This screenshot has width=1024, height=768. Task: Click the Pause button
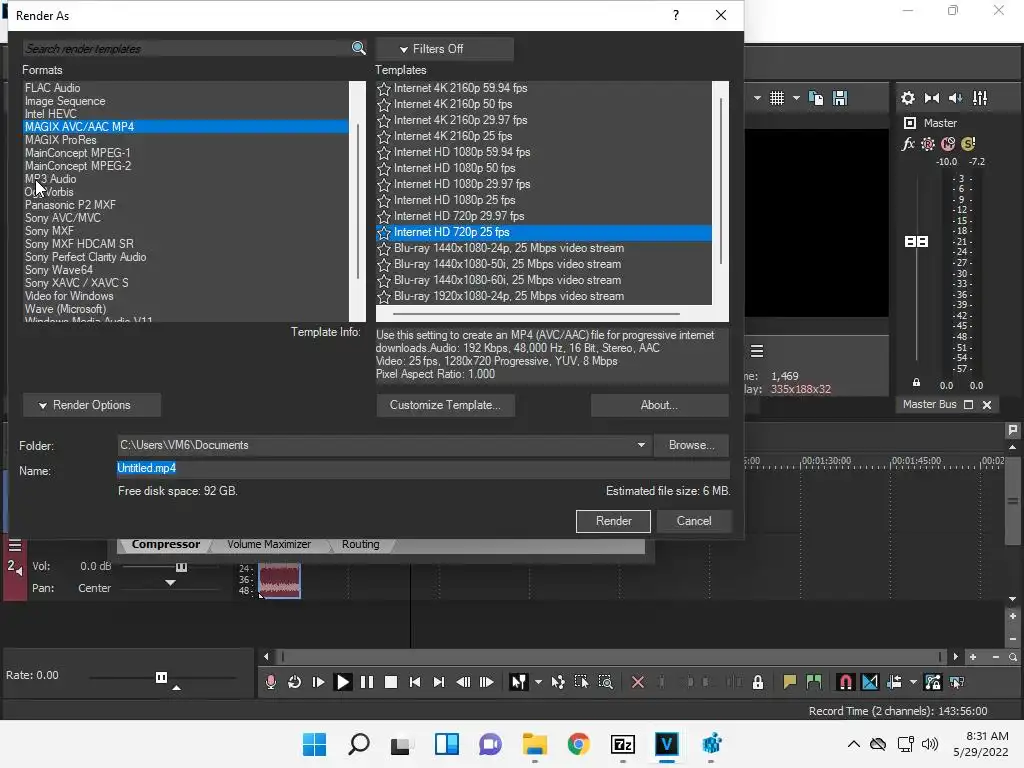click(x=367, y=682)
